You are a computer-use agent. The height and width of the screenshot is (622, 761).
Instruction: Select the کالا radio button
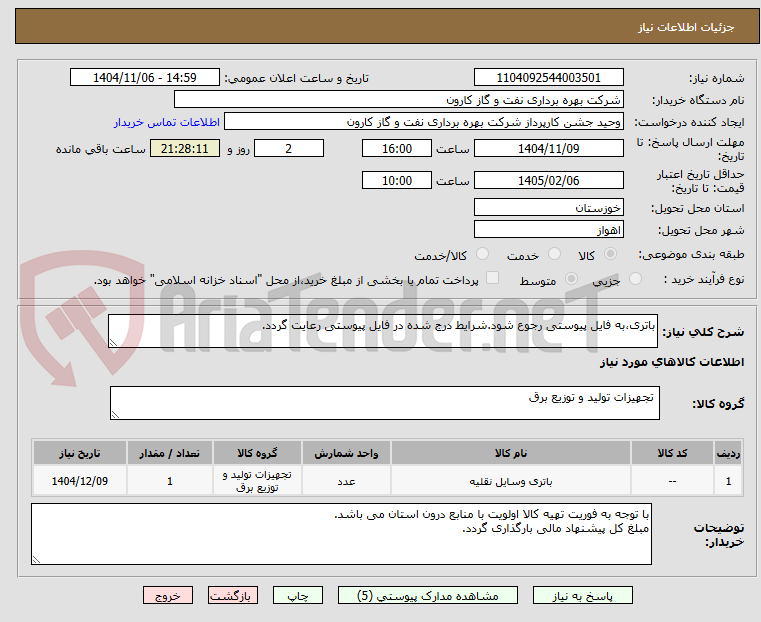tap(611, 254)
